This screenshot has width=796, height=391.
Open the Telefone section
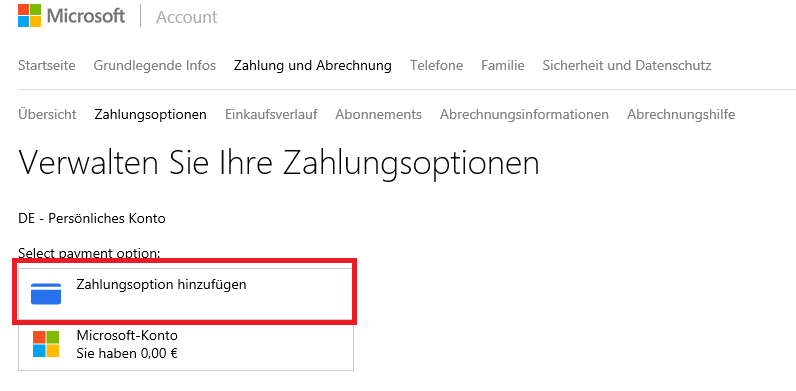coord(437,66)
